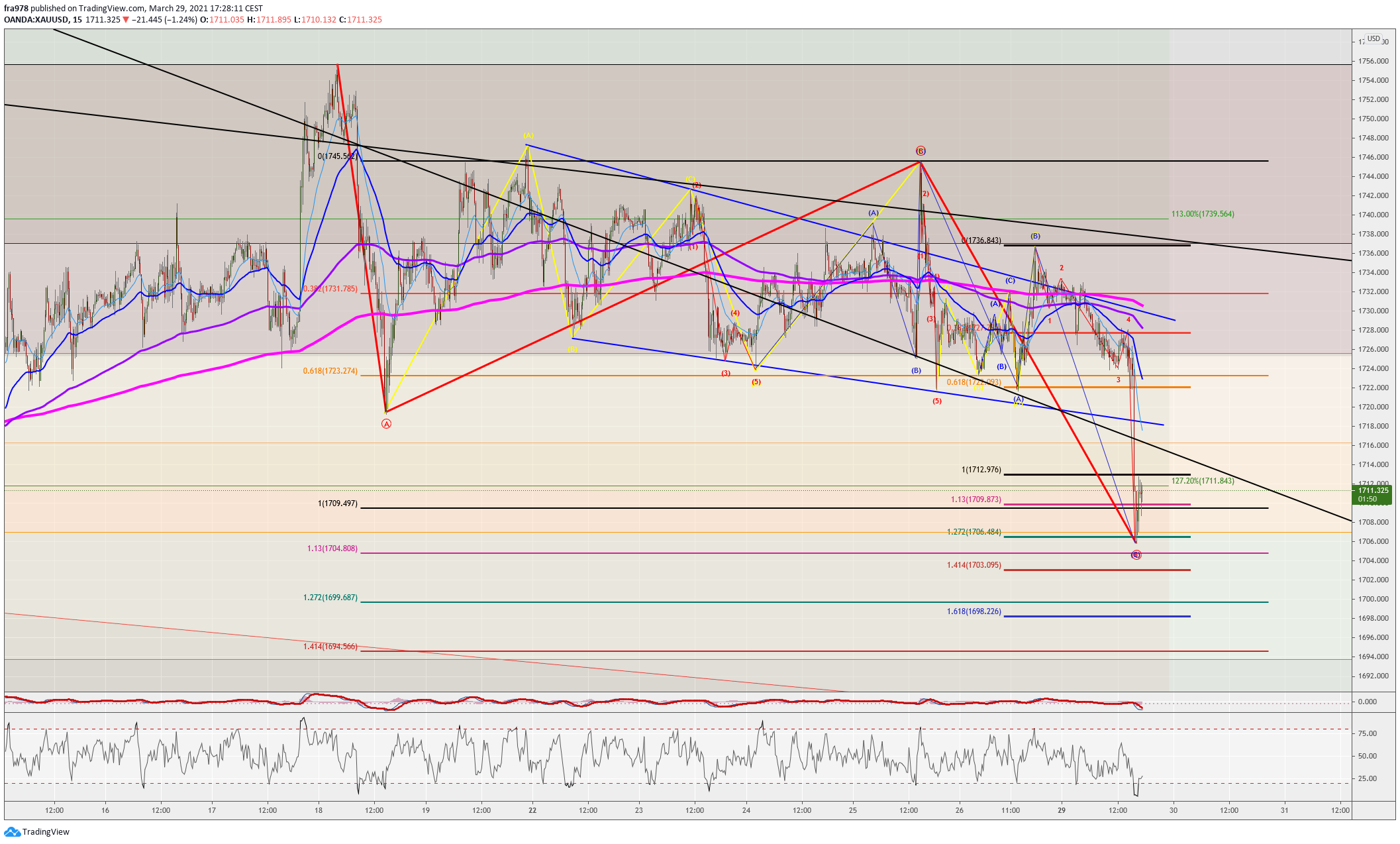Click the Fib label 1.272(1706.484)
This screenshot has width=1400, height=844.
(x=974, y=532)
